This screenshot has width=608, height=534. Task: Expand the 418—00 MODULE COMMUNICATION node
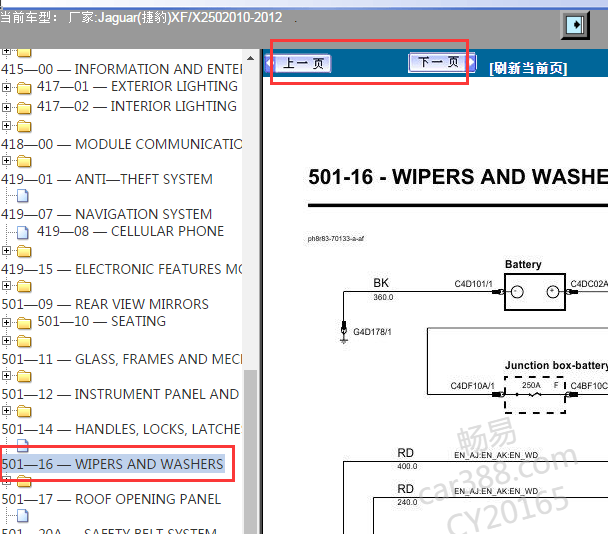point(6,125)
